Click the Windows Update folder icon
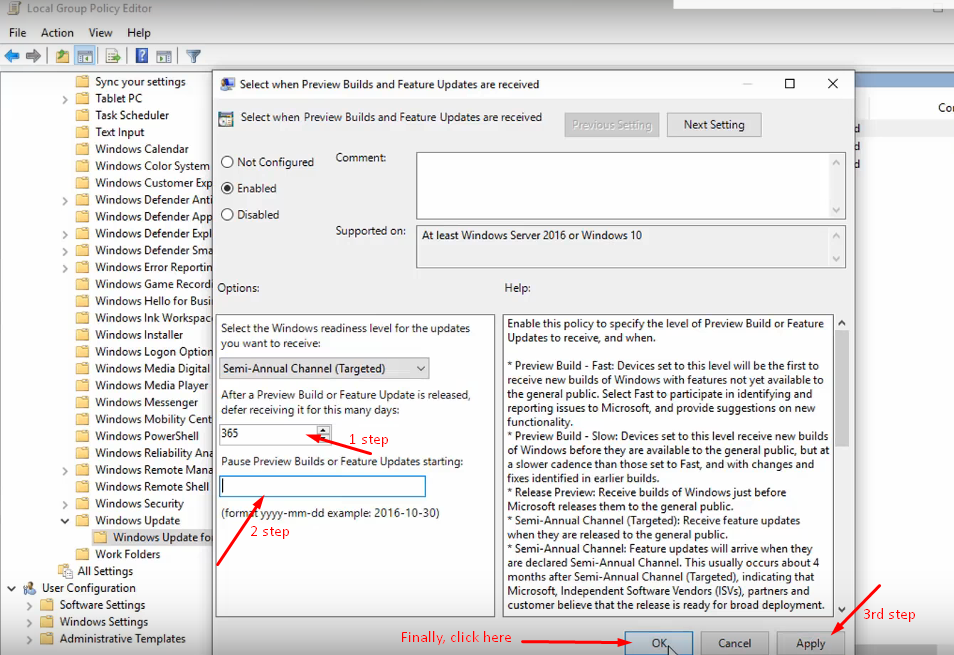 coord(82,521)
